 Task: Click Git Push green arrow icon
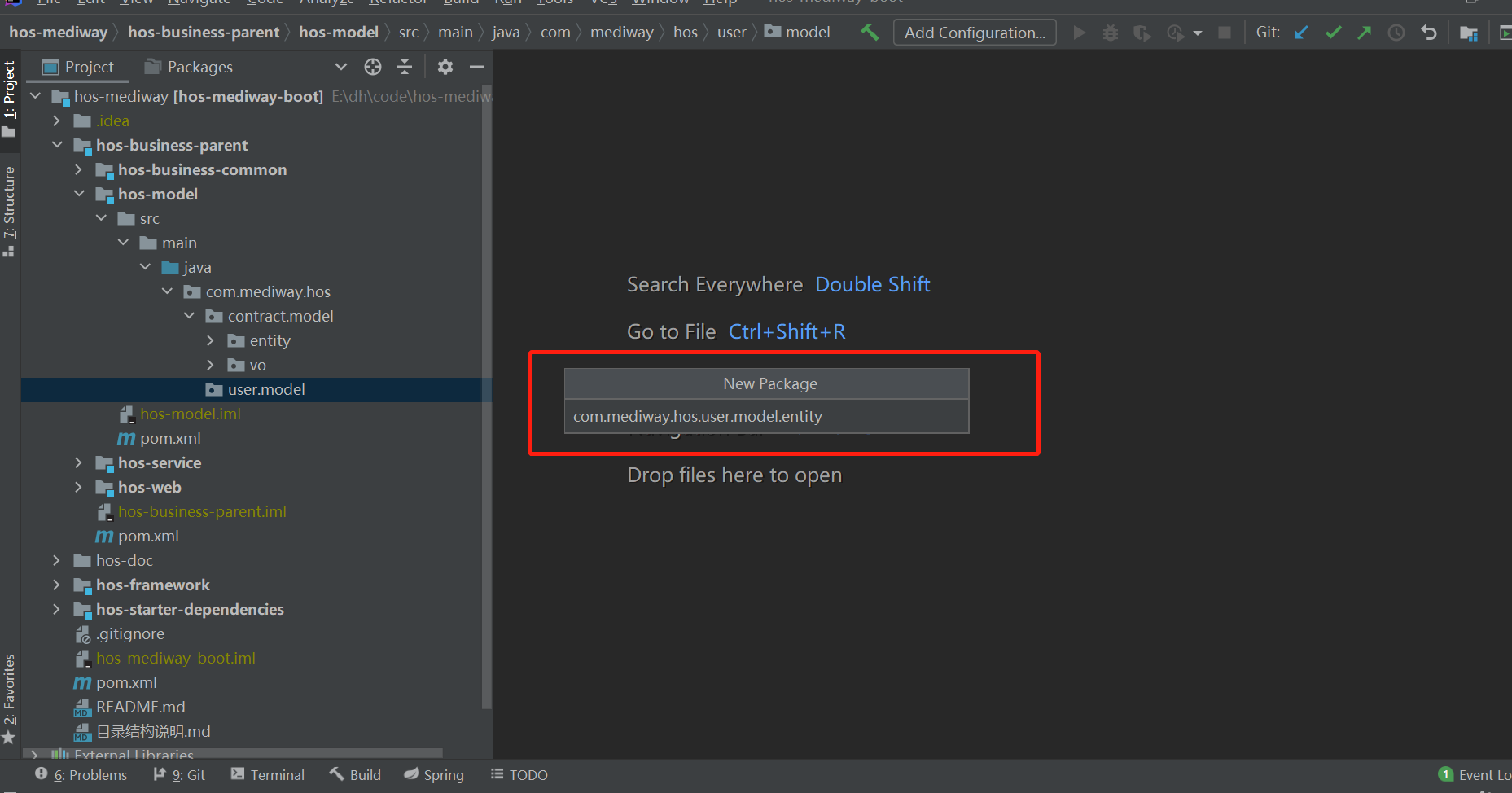pos(1365,33)
